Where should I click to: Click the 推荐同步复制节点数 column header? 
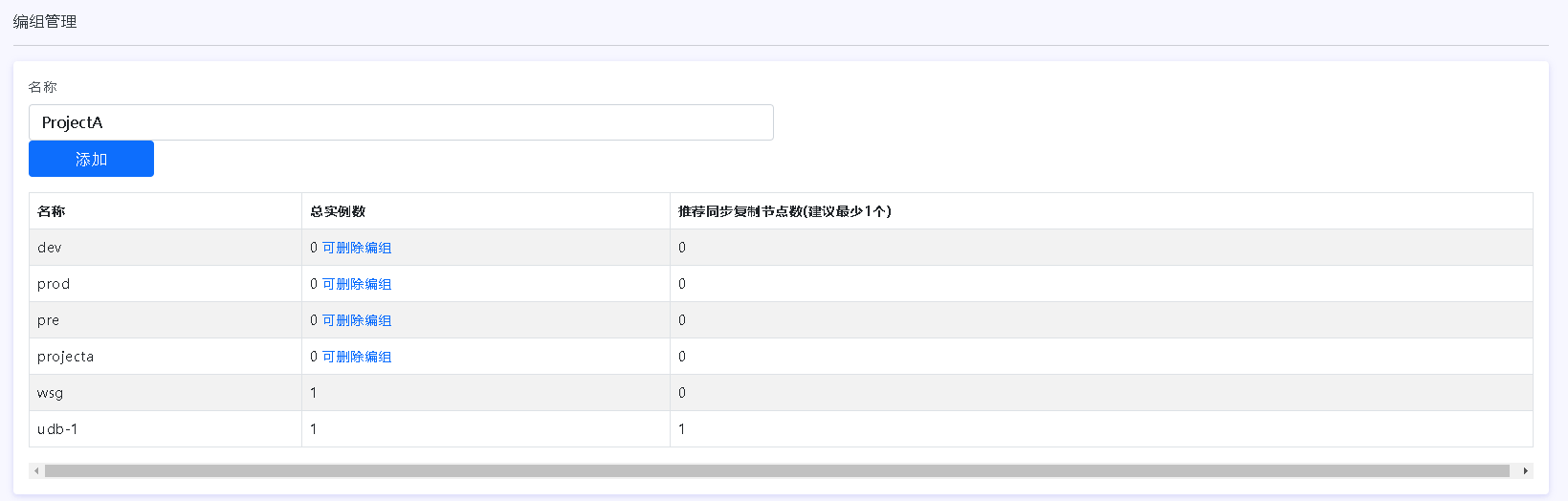pos(784,211)
